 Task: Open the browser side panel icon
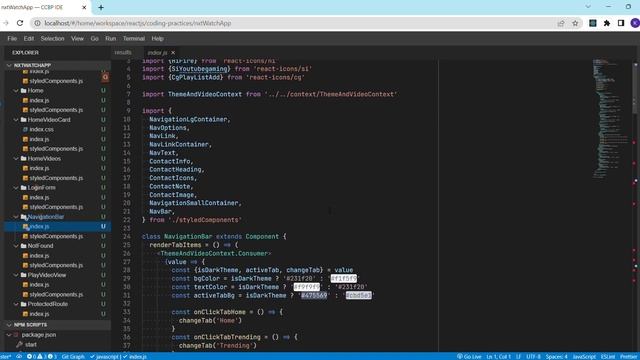pyautogui.click(x=621, y=23)
